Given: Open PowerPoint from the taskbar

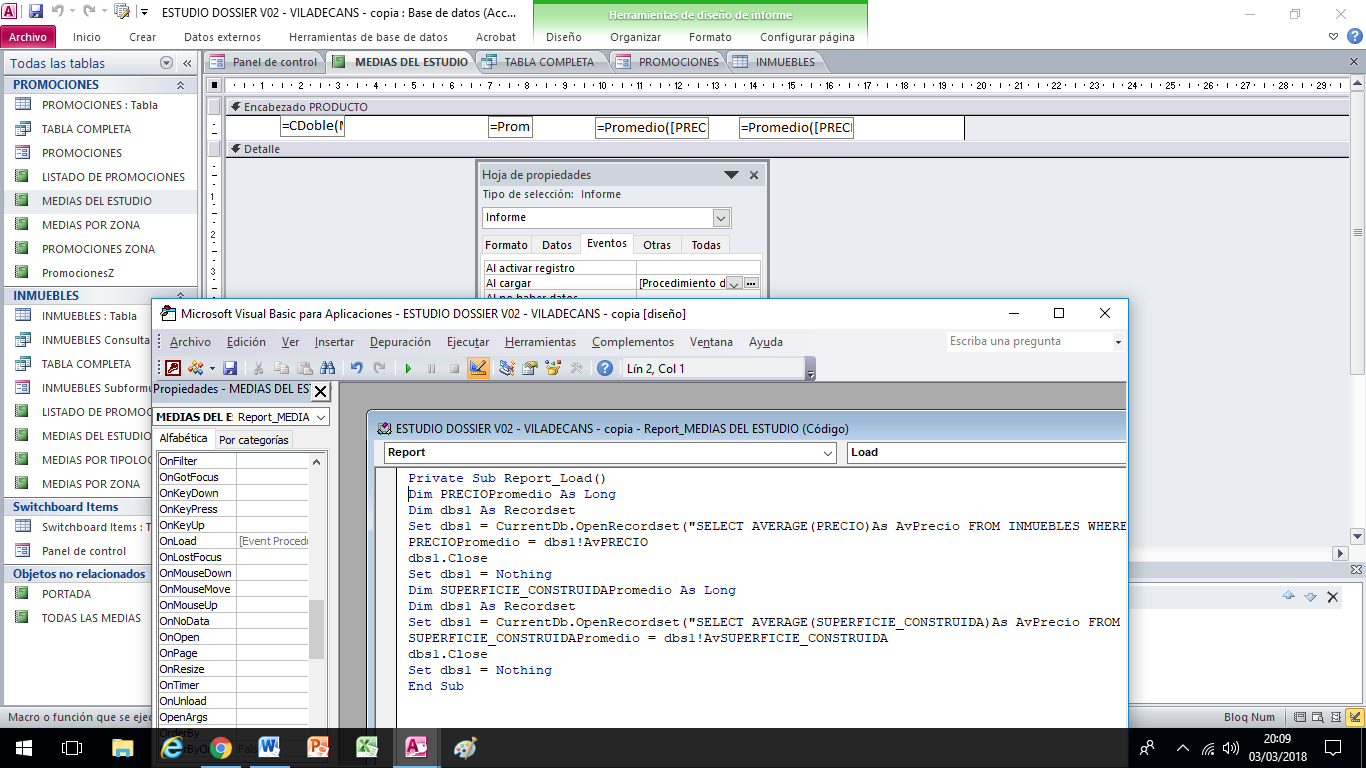Looking at the screenshot, I should coord(318,747).
